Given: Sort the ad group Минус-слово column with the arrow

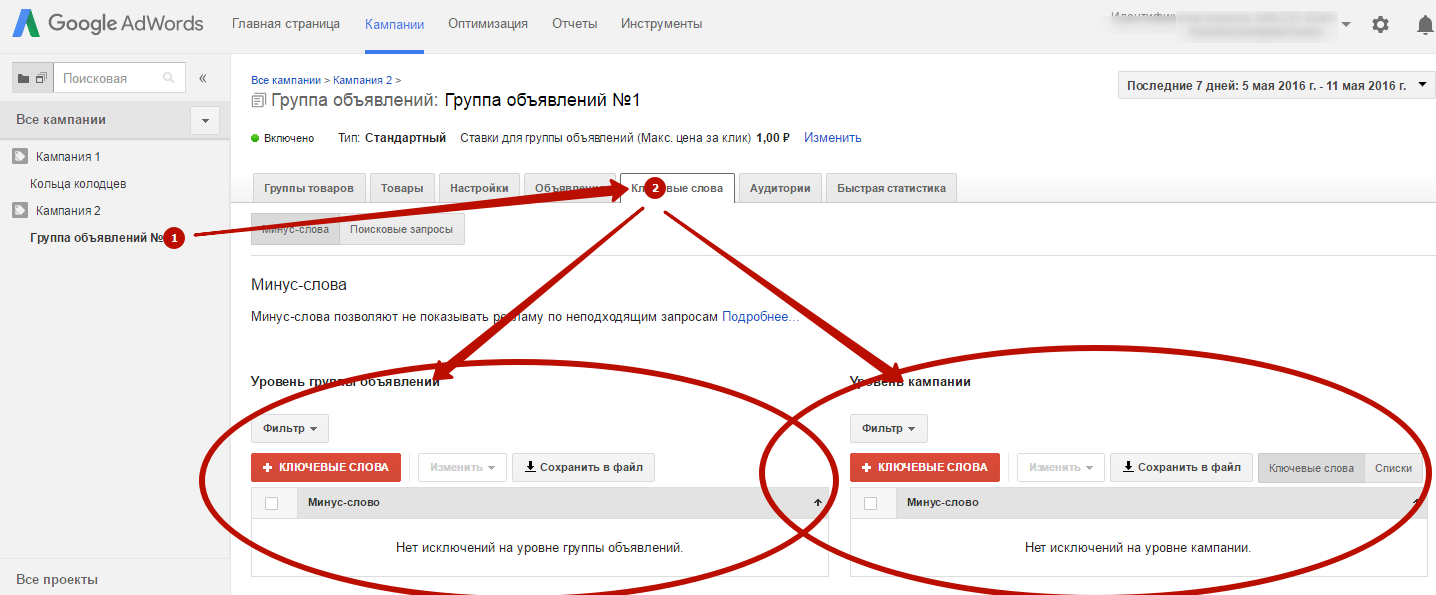Looking at the screenshot, I should 817,503.
